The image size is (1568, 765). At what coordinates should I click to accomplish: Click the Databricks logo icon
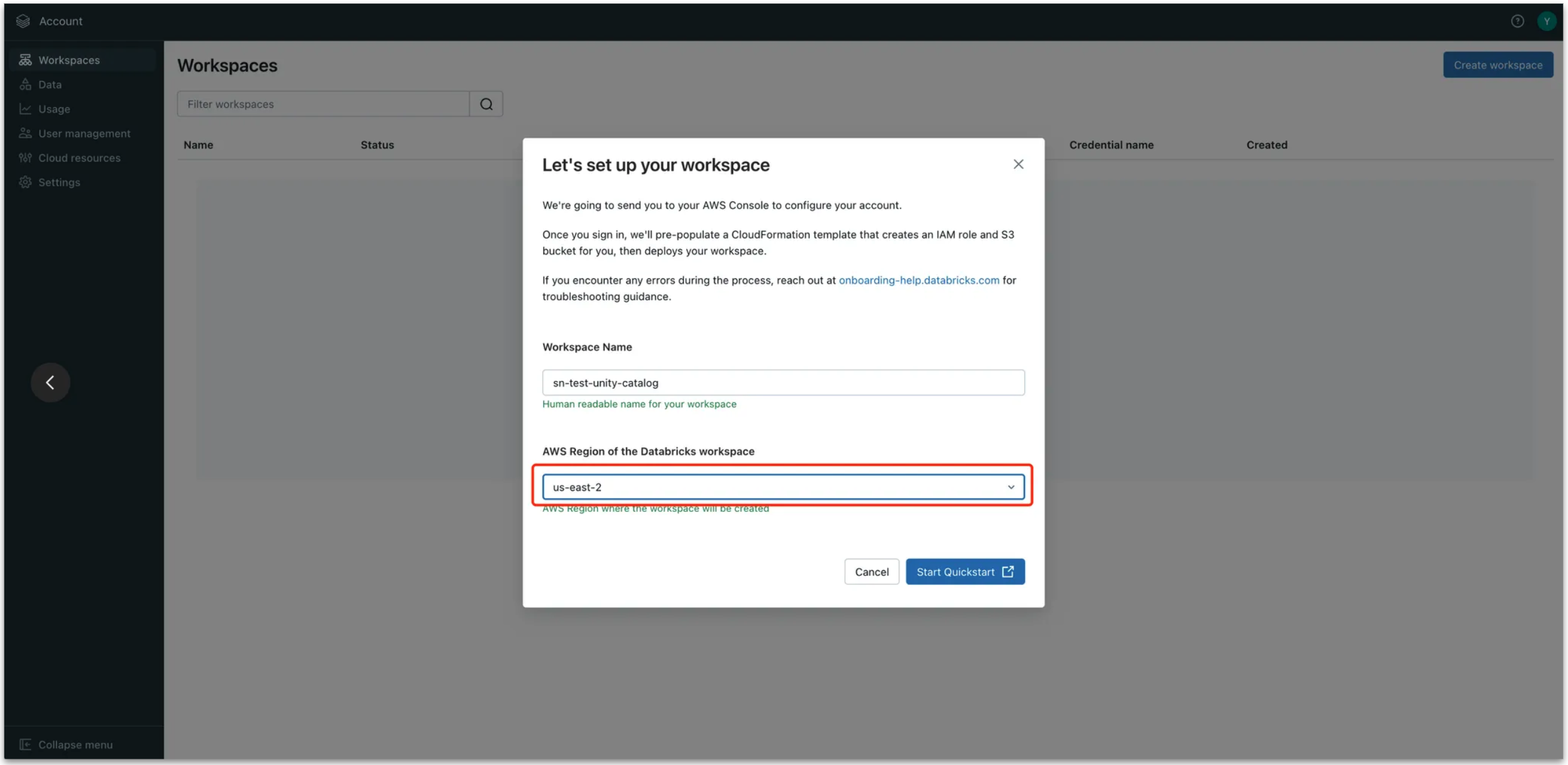pyautogui.click(x=23, y=21)
